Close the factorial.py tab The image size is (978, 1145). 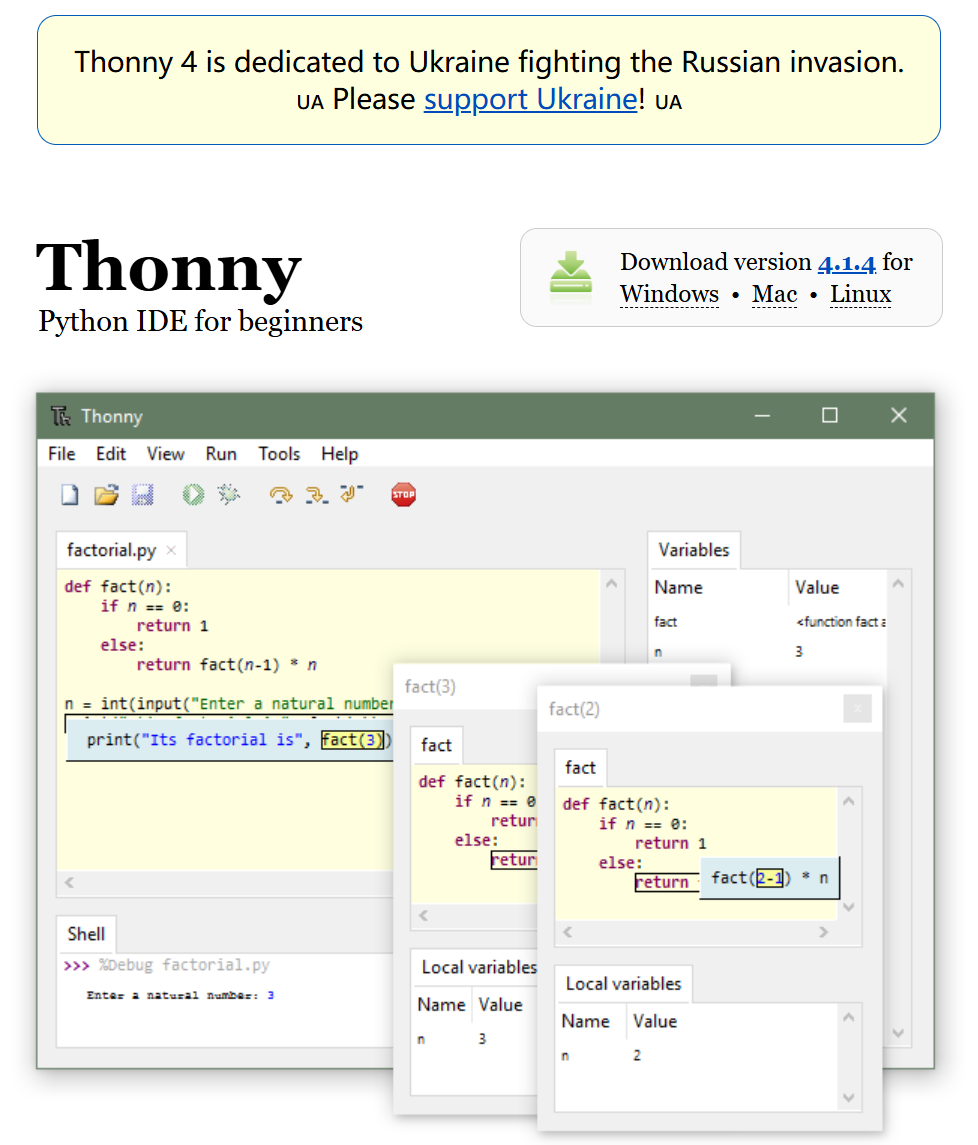click(171, 550)
